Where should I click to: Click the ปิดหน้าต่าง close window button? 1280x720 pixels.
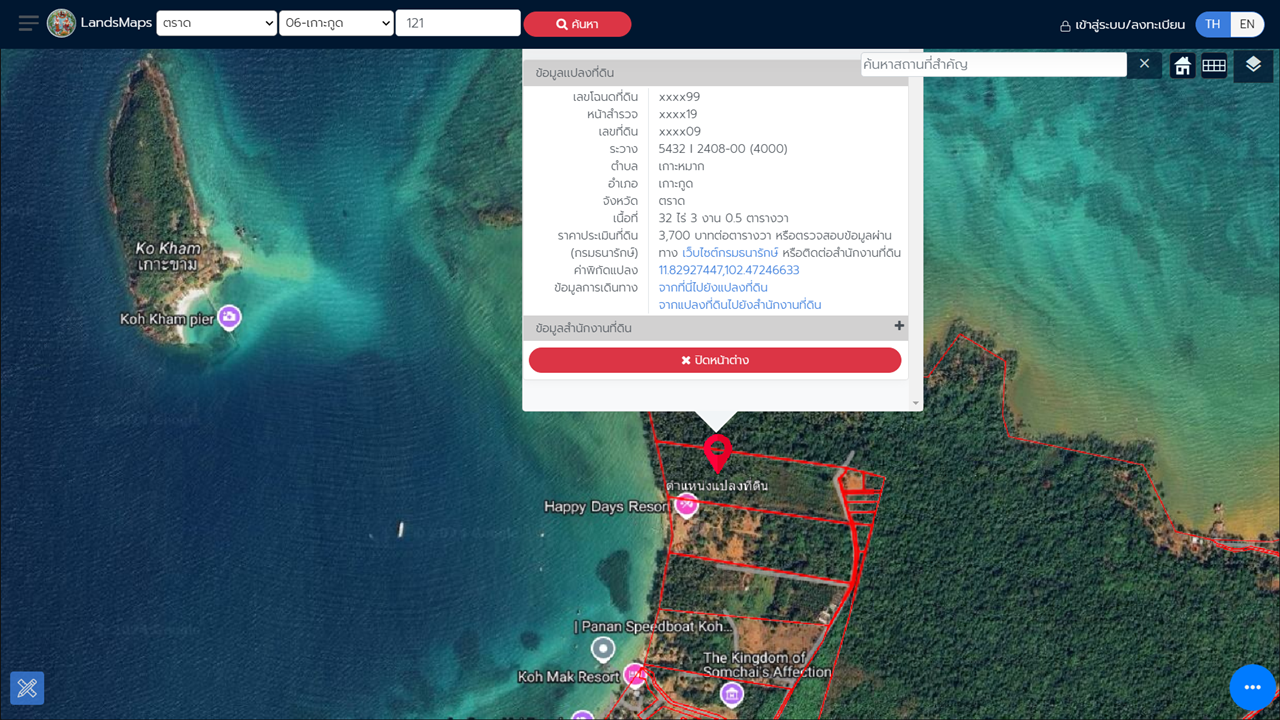click(x=715, y=360)
